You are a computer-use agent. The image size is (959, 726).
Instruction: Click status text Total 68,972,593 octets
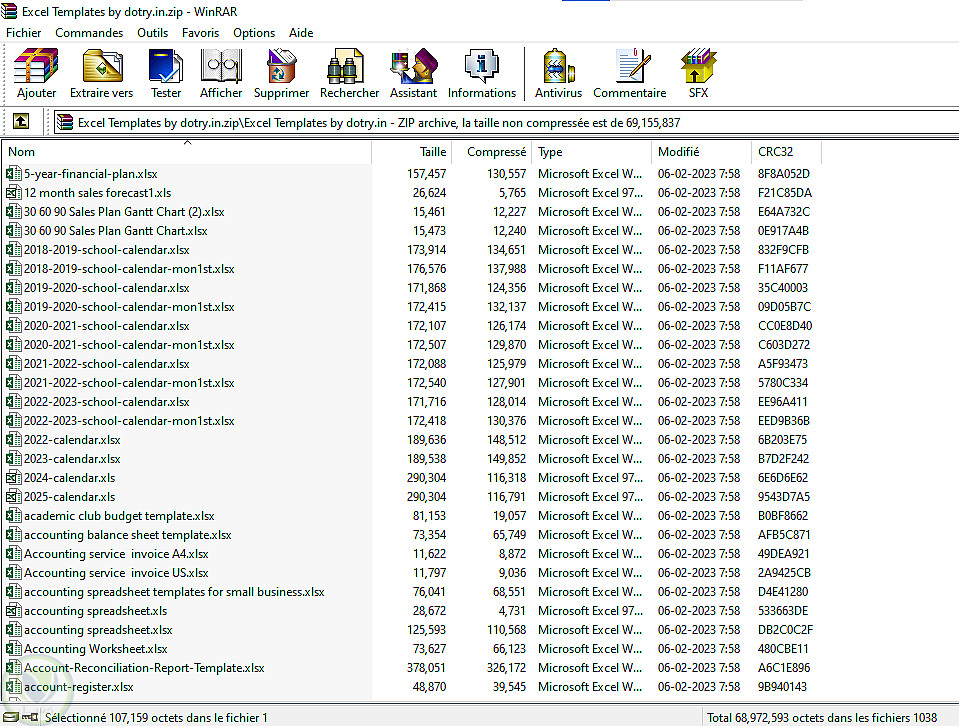822,717
